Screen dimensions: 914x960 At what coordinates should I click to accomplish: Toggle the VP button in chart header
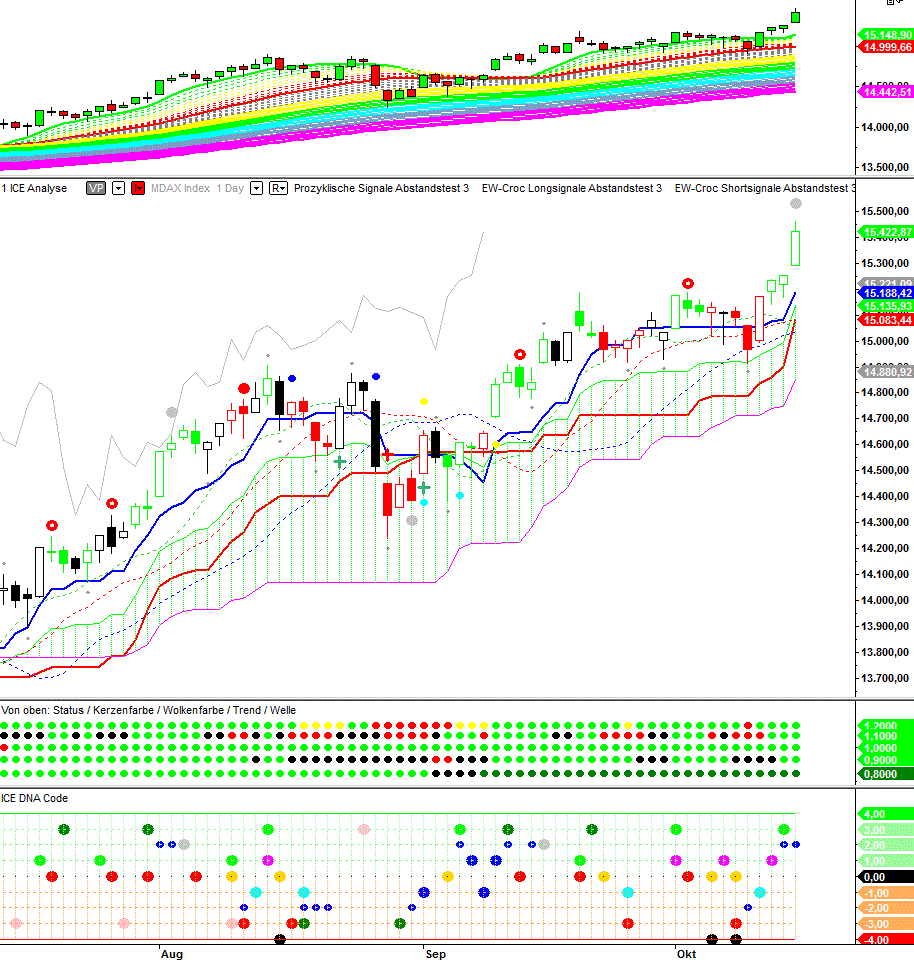[97, 188]
